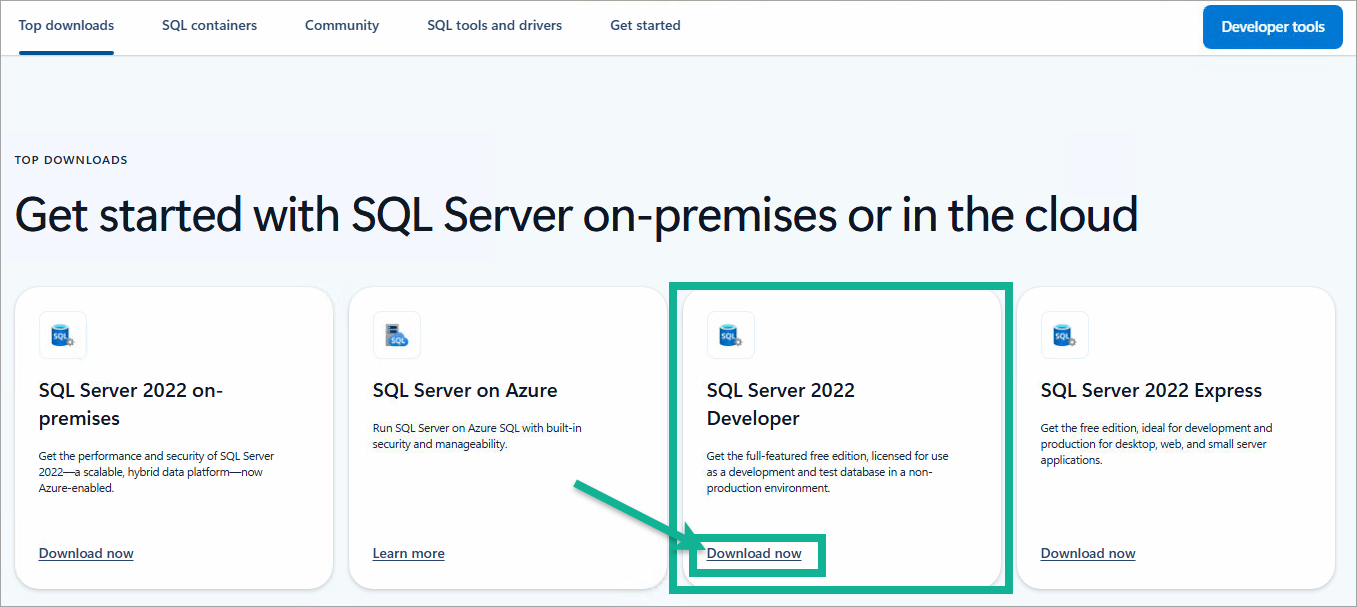1357x607 pixels.
Task: Click the Express small server applications description
Action: (x=1157, y=444)
